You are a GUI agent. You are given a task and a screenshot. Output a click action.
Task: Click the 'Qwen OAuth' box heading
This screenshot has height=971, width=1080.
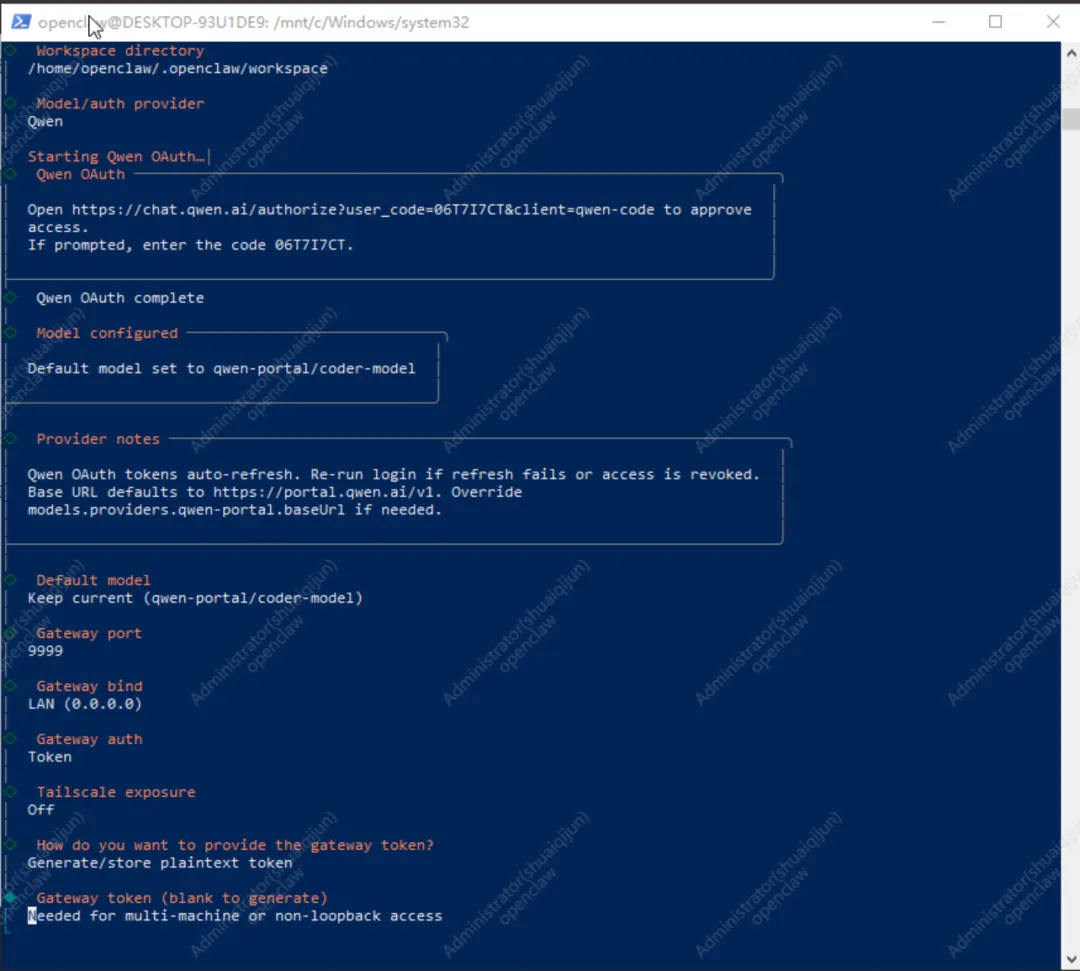coord(81,174)
